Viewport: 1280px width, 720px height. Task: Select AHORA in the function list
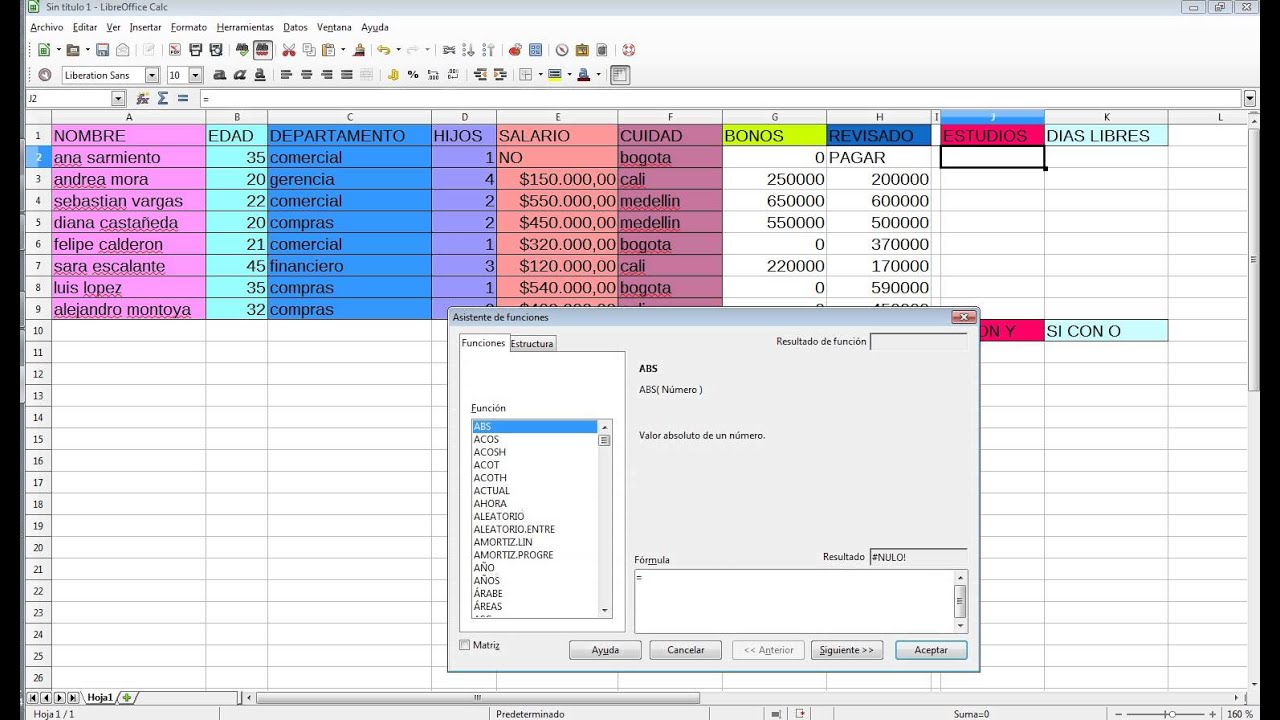(490, 503)
